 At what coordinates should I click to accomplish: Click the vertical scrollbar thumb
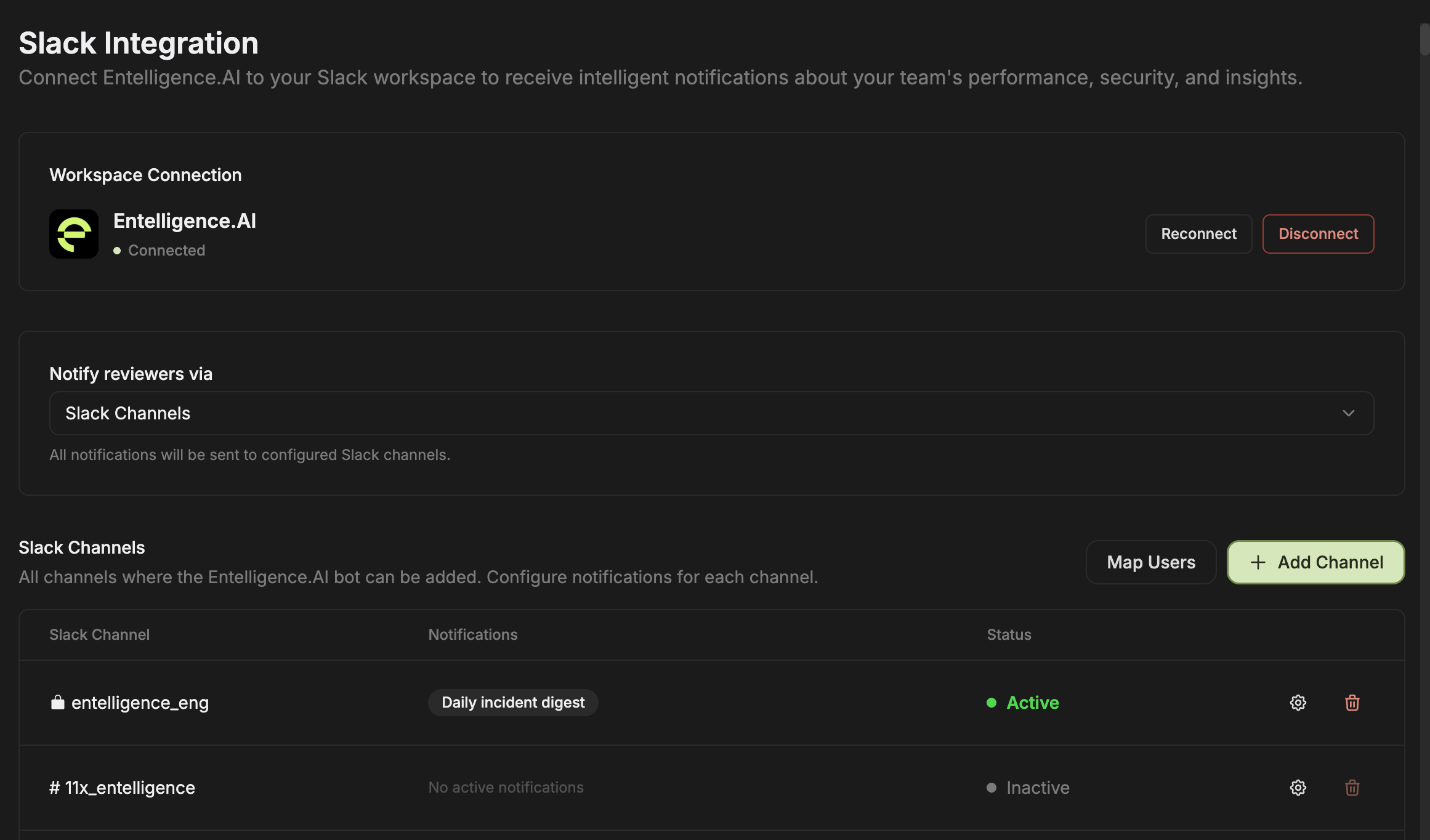pos(1424,39)
